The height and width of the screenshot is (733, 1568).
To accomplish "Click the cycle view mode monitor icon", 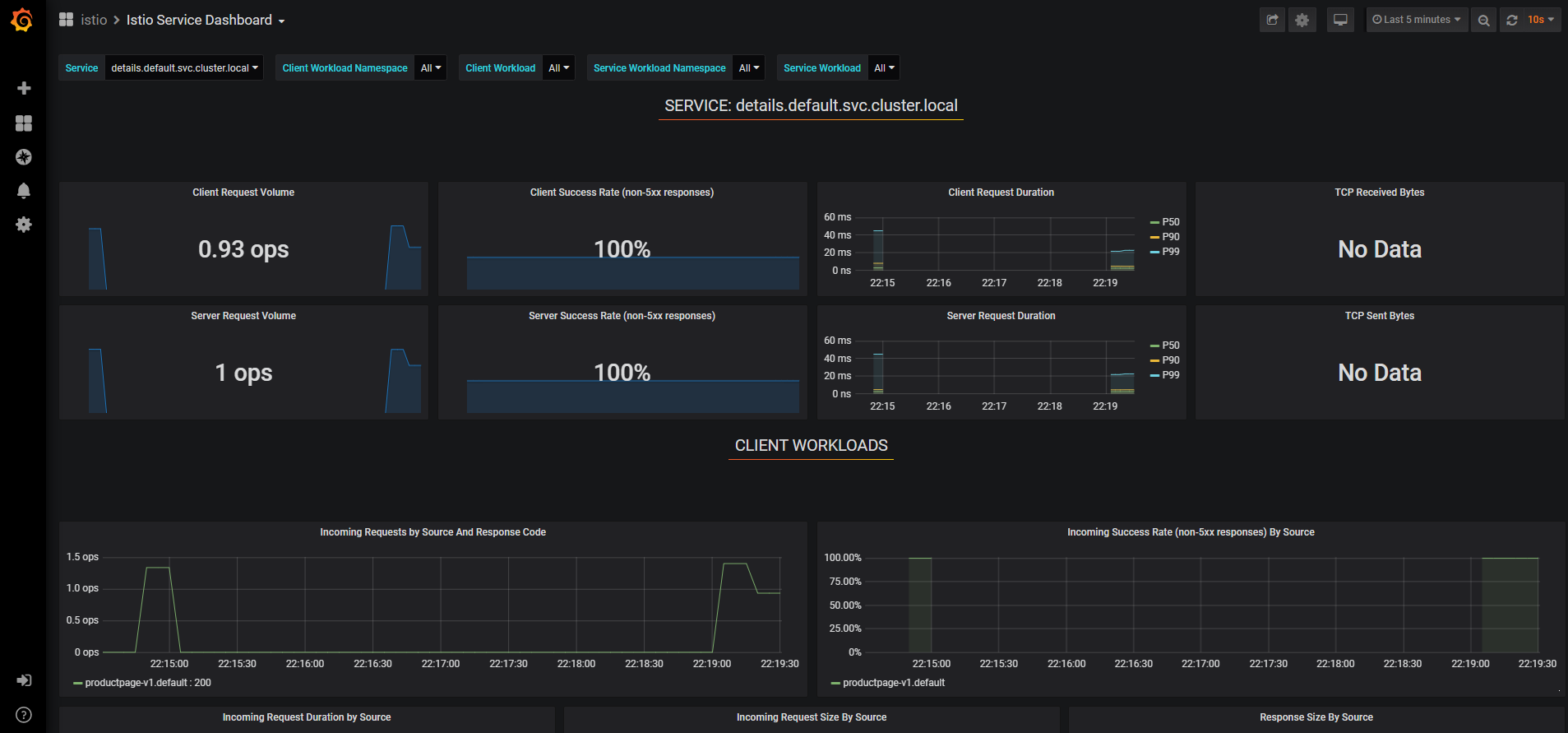I will tap(1340, 20).
